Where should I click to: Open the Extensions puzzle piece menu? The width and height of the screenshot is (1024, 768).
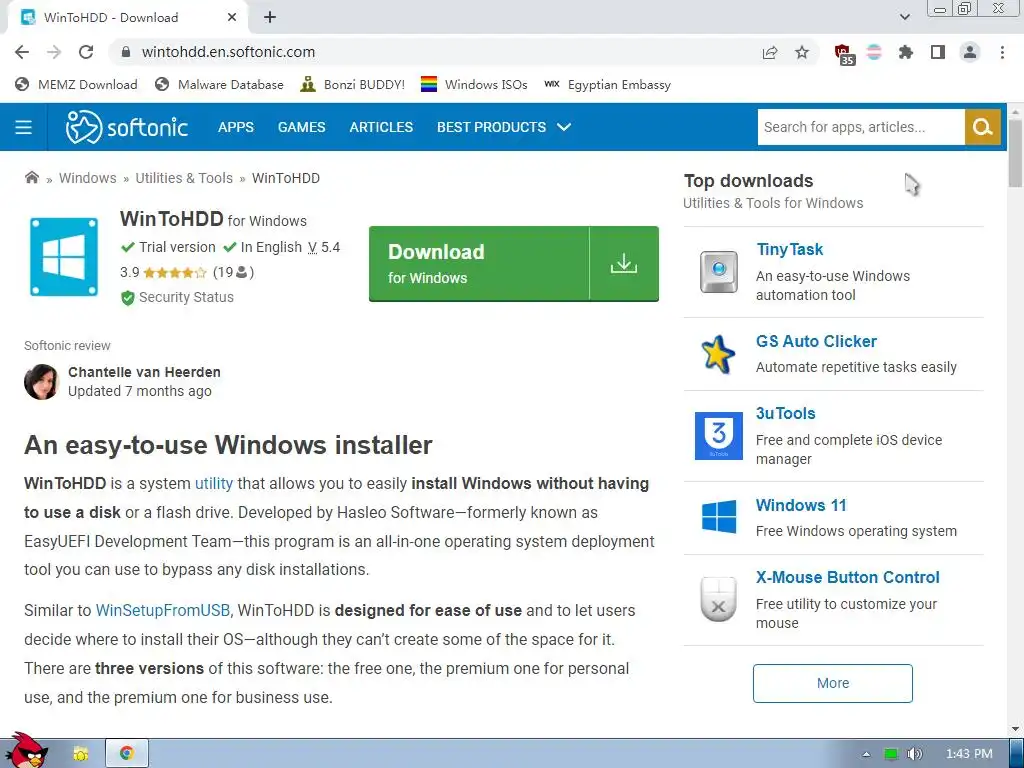click(906, 52)
